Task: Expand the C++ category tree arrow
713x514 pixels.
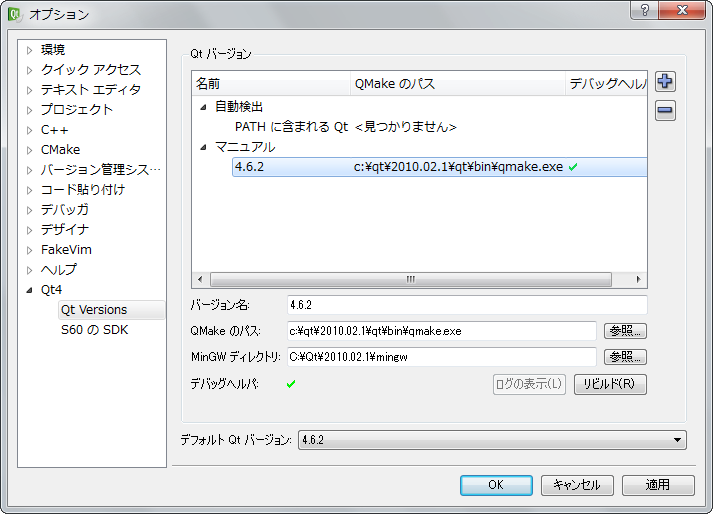Action: pyautogui.click(x=30, y=130)
